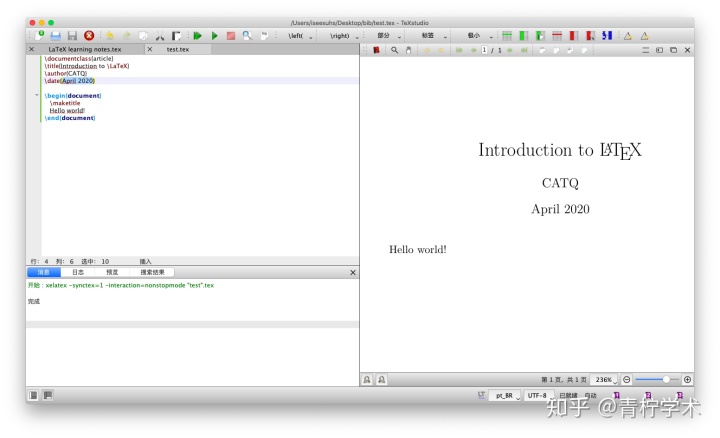The width and height of the screenshot is (720, 438).
Task: Toggle first sync lock icon below PDF
Action: pos(367,380)
